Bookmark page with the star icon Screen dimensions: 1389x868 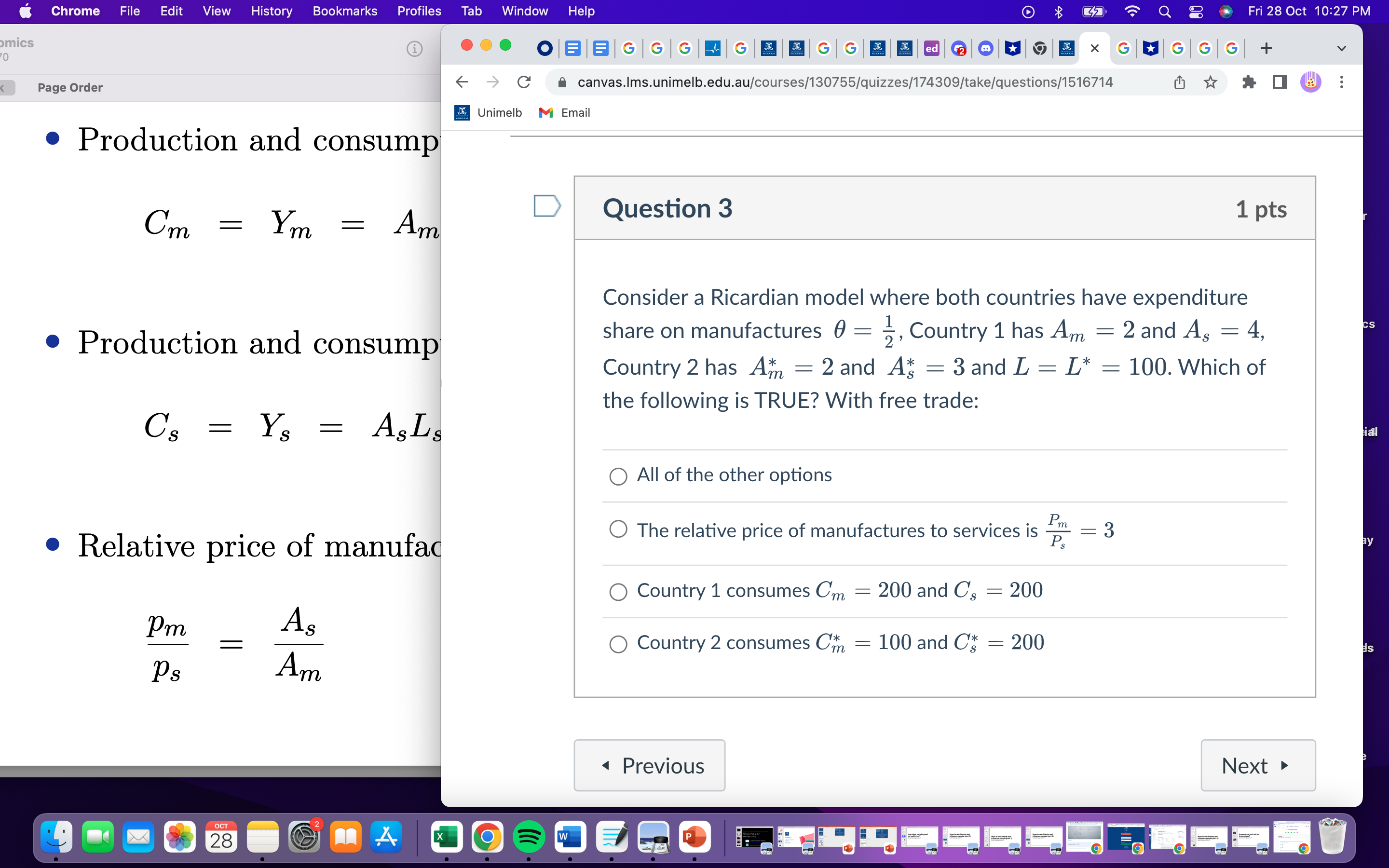point(1210,82)
